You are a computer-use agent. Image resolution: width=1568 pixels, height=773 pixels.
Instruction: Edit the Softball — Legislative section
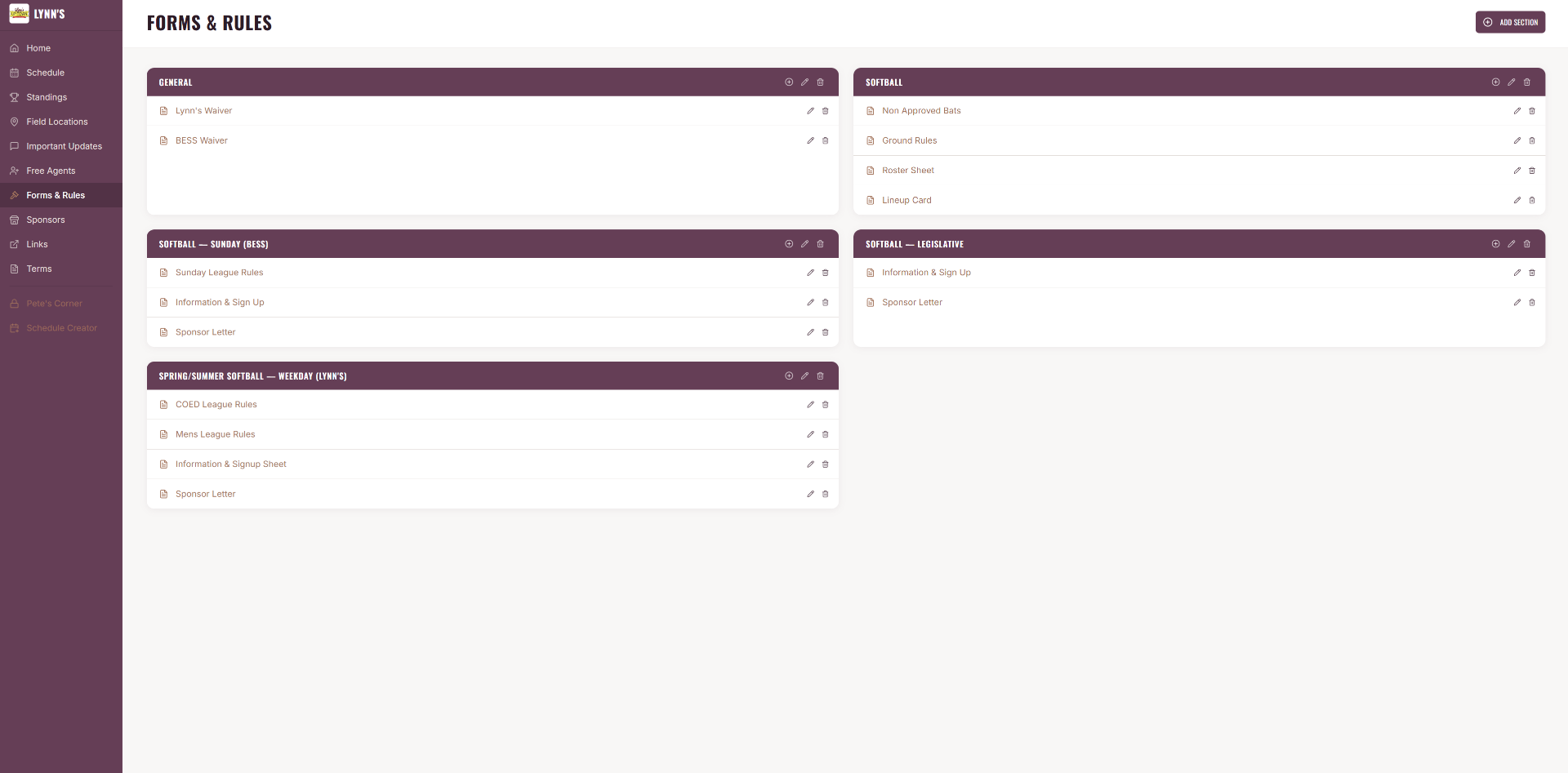coord(1512,244)
